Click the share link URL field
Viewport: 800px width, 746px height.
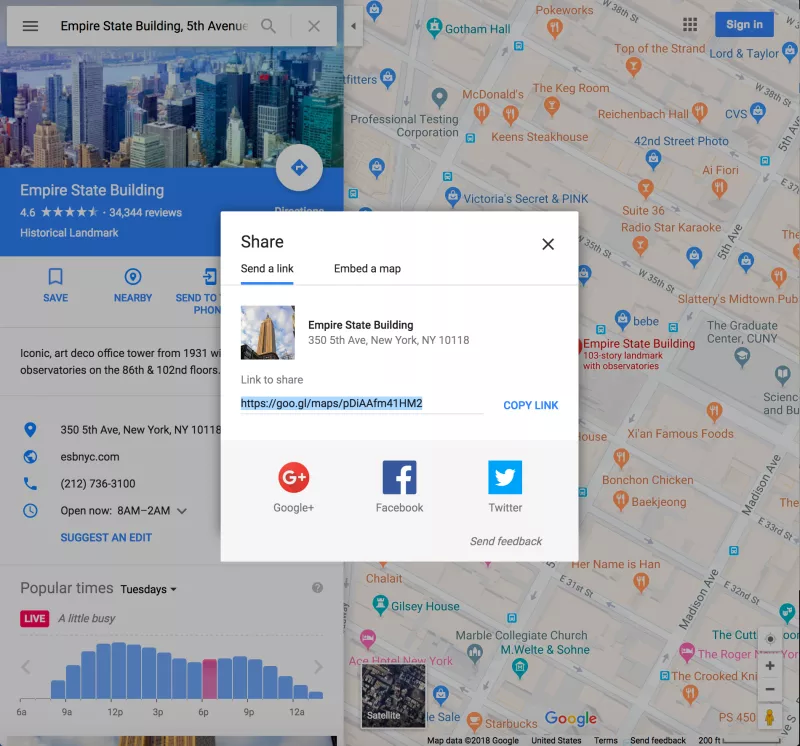(x=360, y=404)
